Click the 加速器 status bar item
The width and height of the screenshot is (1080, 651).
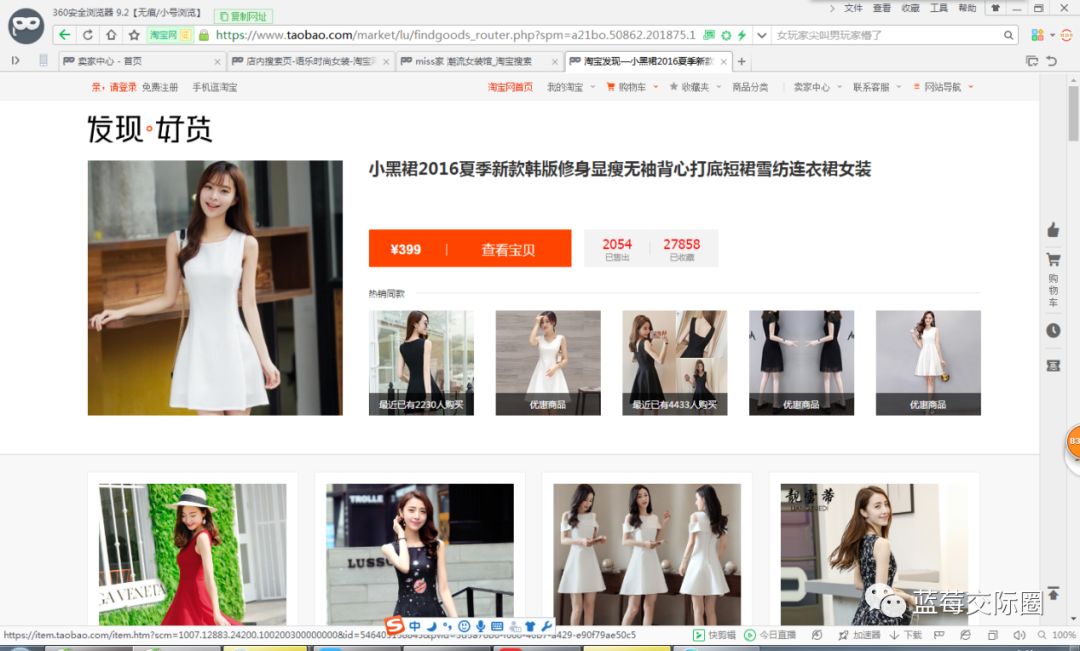pyautogui.click(x=859, y=635)
